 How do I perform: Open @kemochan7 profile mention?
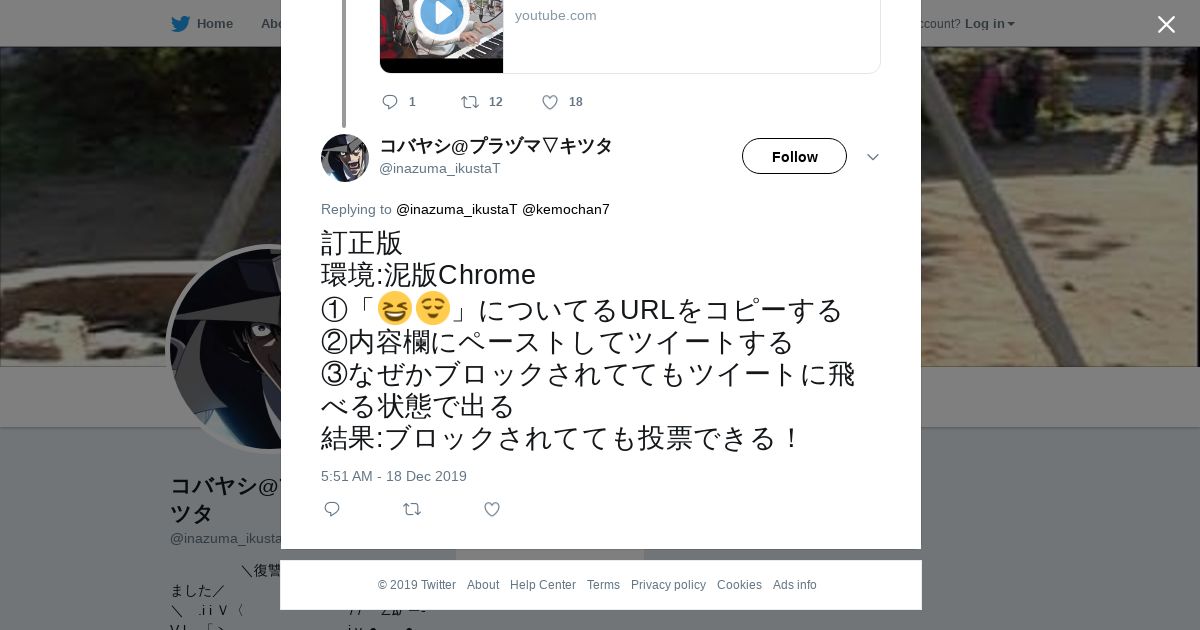tap(565, 209)
